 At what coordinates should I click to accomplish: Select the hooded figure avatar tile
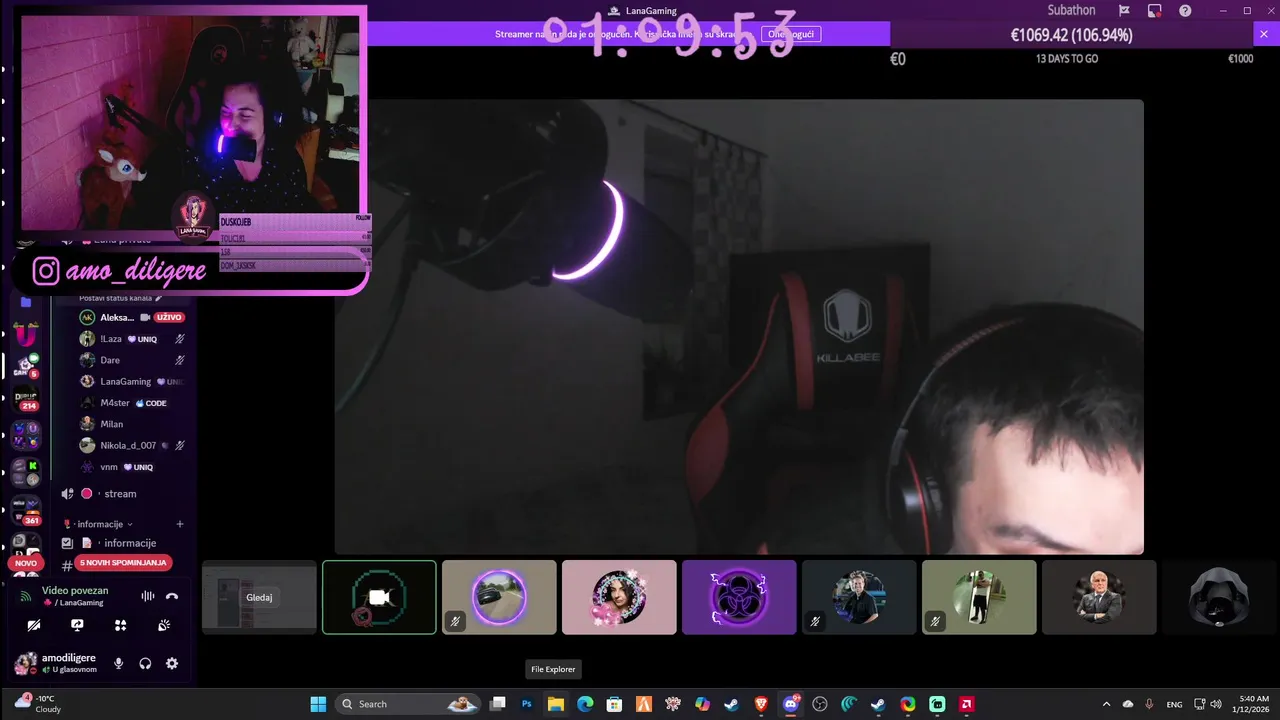click(x=1219, y=597)
